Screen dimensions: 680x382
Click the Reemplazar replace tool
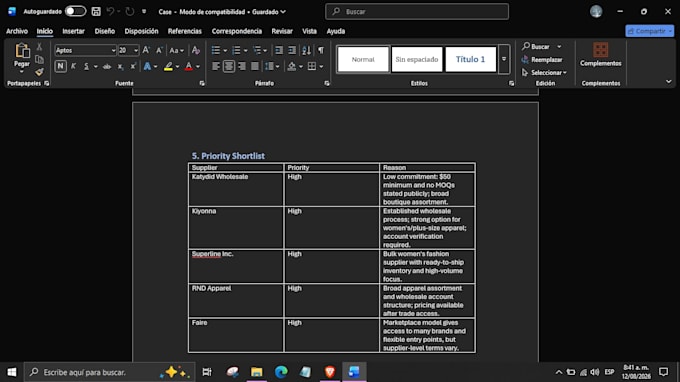542,60
